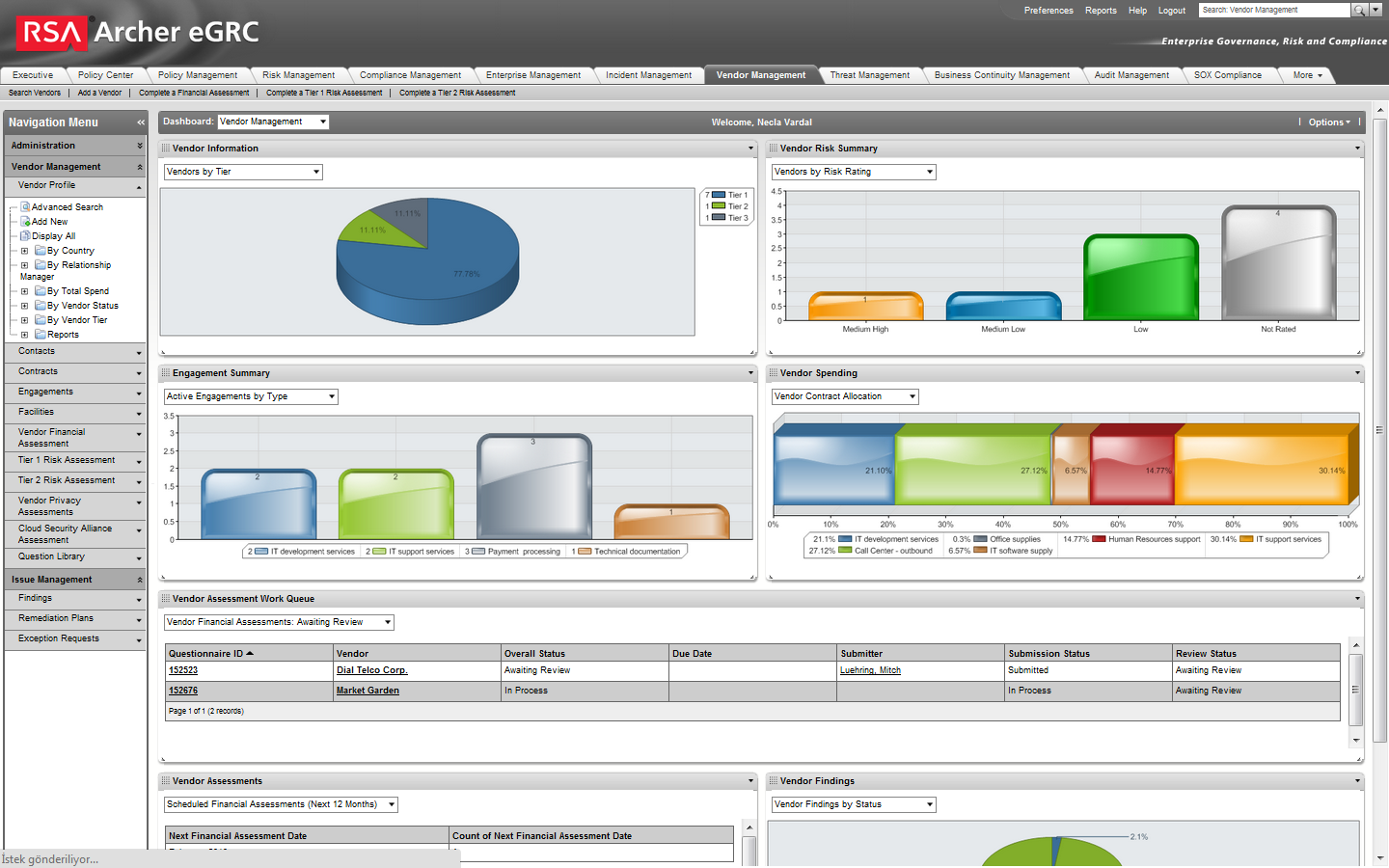Expand the By Relationship Manager tree node
Image resolution: width=1389 pixels, height=868 pixels.
25,265
